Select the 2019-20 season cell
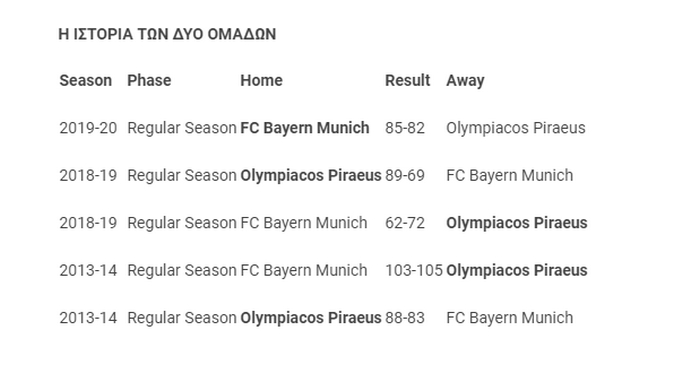 tap(88, 128)
